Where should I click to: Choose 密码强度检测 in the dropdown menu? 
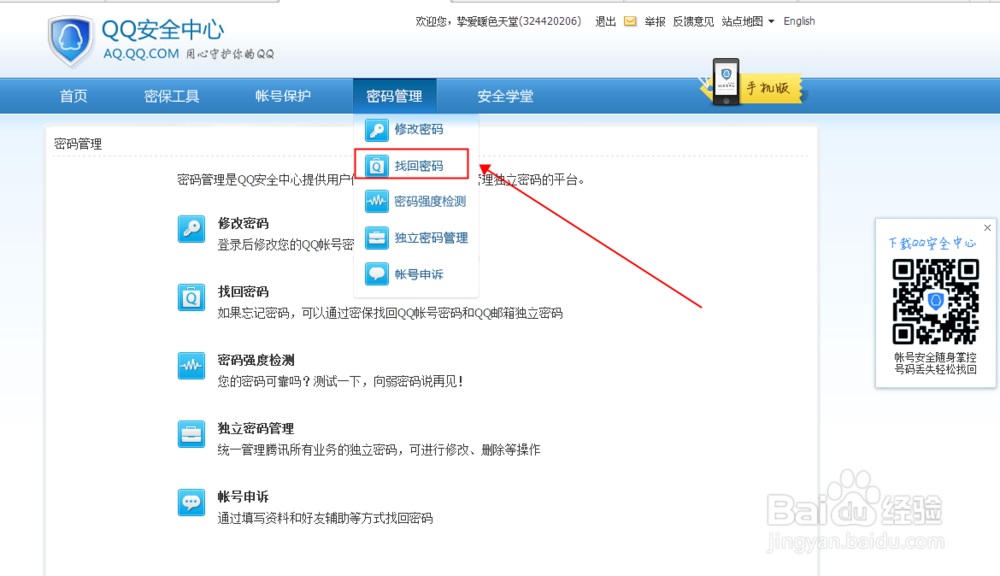(430, 202)
